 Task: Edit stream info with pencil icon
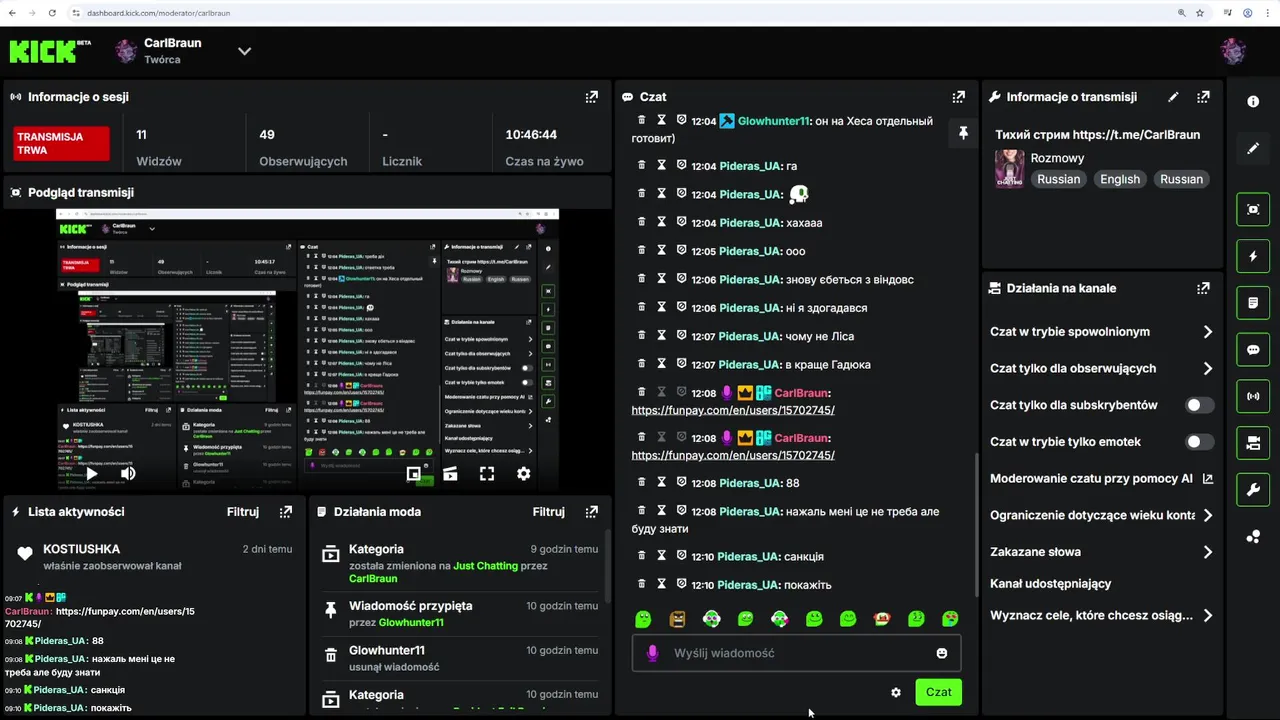pyautogui.click(x=1173, y=97)
